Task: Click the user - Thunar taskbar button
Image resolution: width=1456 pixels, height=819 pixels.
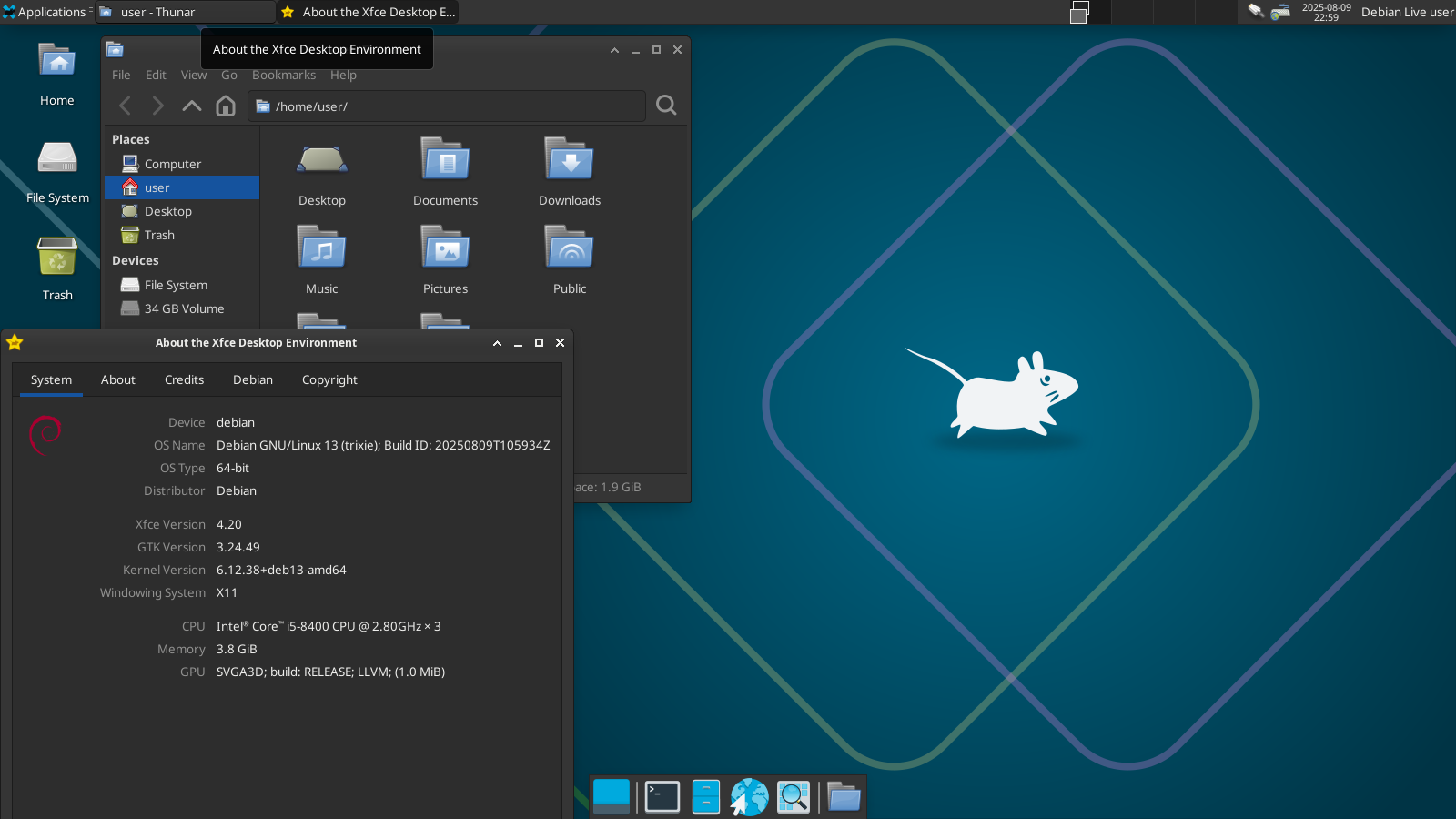Action: pyautogui.click(x=186, y=12)
